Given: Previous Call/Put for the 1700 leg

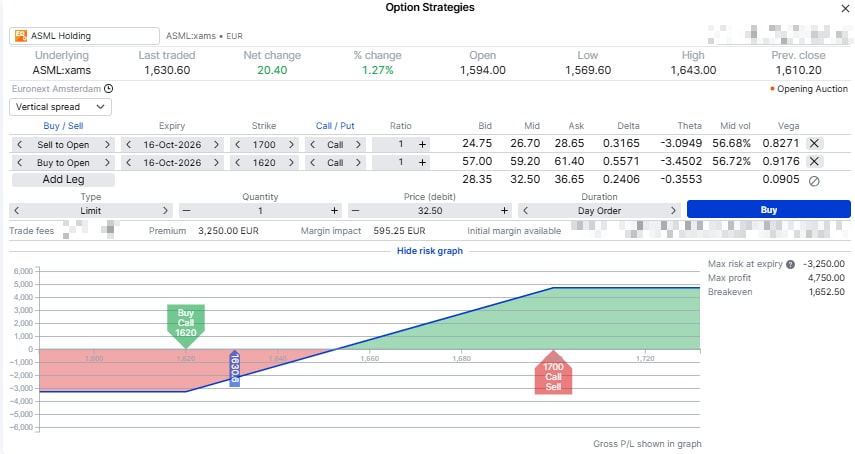Looking at the screenshot, I should (x=312, y=144).
